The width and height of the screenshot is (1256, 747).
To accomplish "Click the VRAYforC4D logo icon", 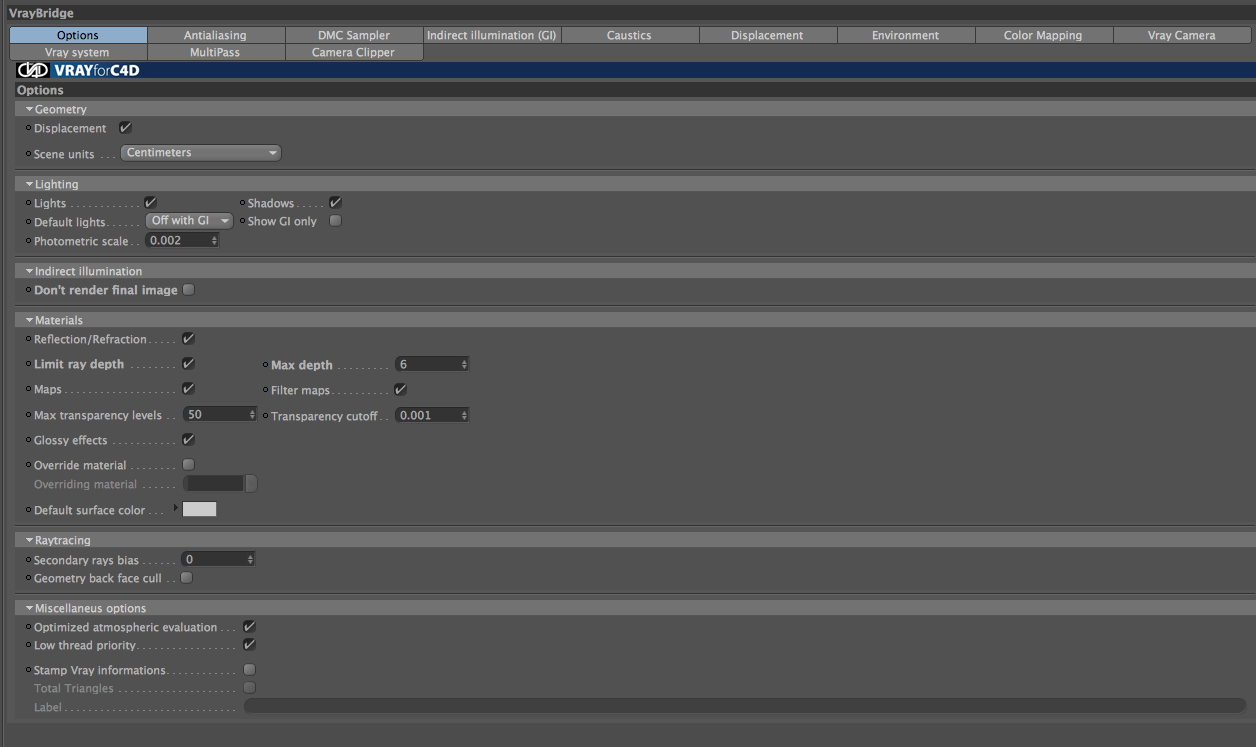I will [x=33, y=70].
